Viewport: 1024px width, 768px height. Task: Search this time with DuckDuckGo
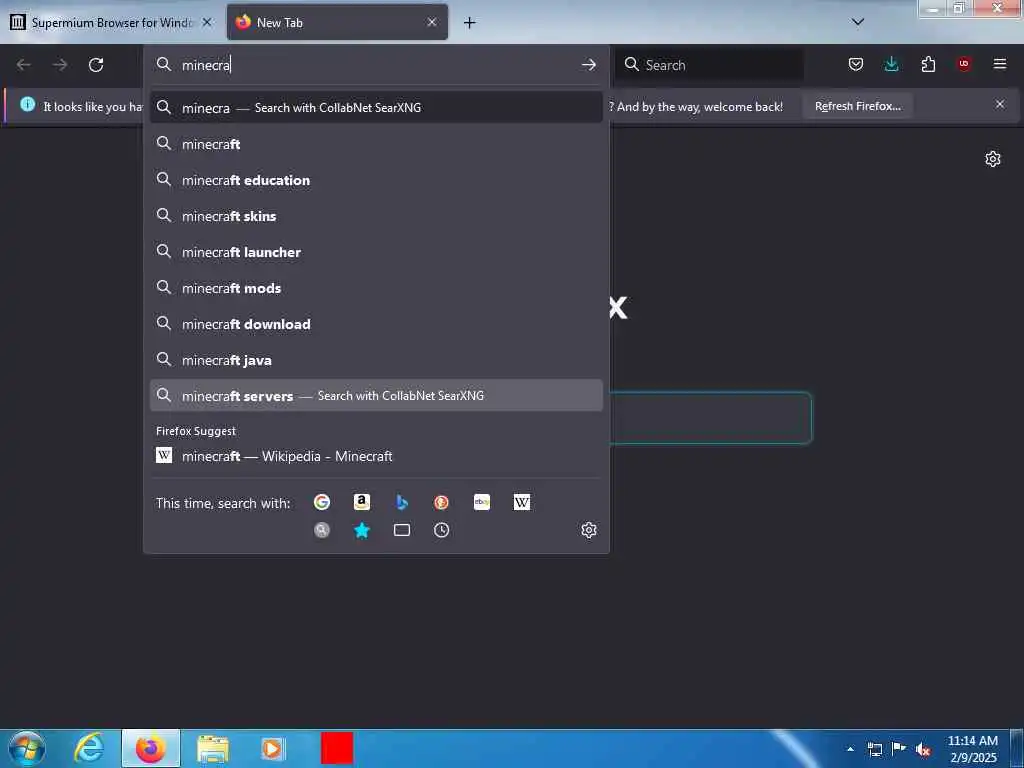441,502
